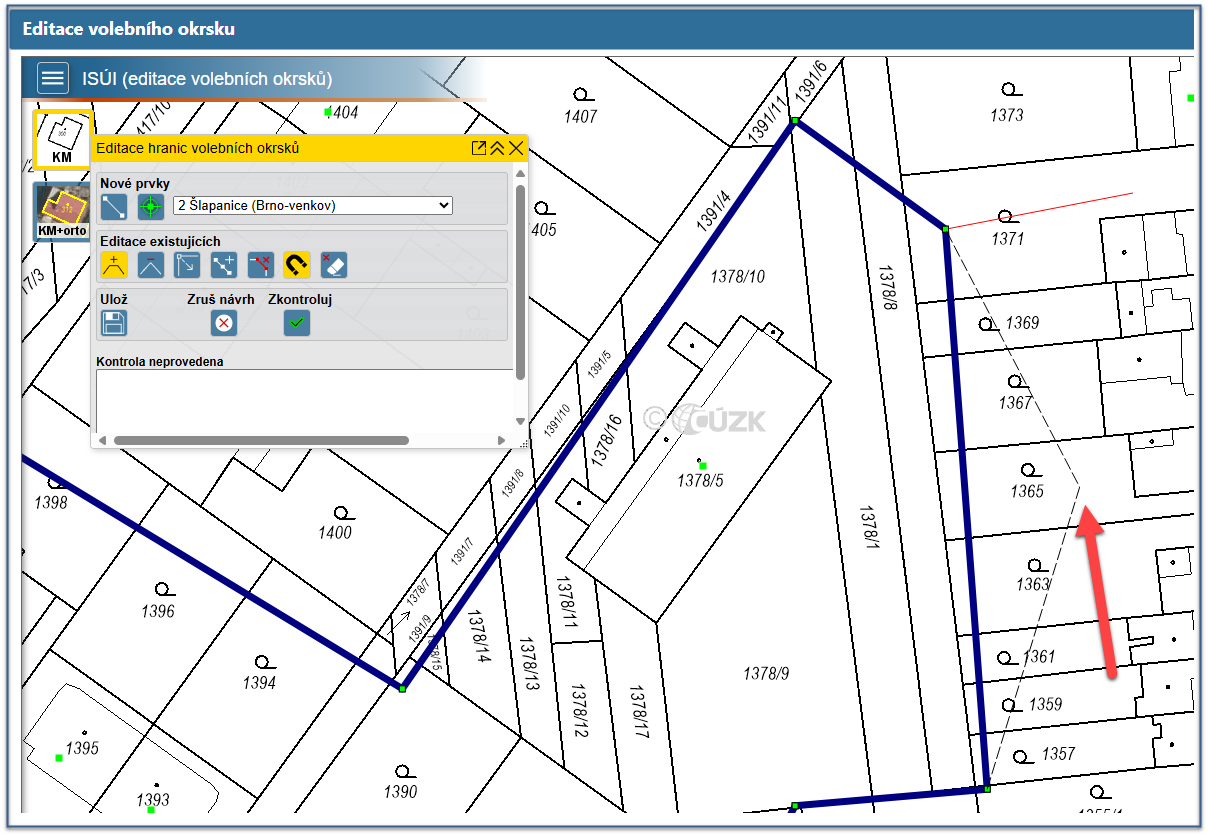The height and width of the screenshot is (836, 1208).
Task: Activate the green crosshair point tool
Action: (150, 207)
